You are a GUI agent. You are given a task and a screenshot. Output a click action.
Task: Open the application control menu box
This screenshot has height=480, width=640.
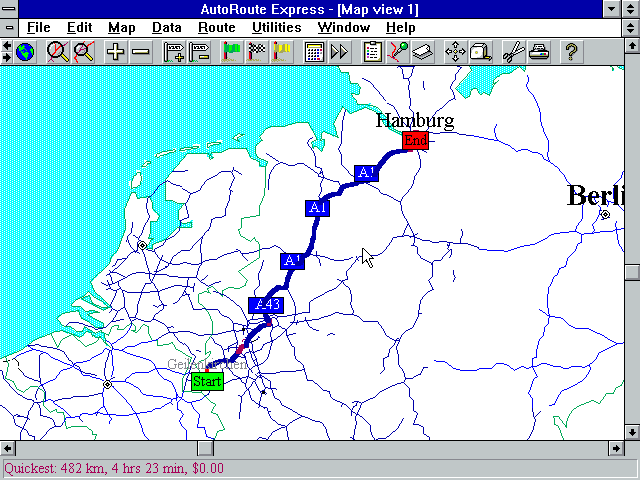(x=9, y=9)
